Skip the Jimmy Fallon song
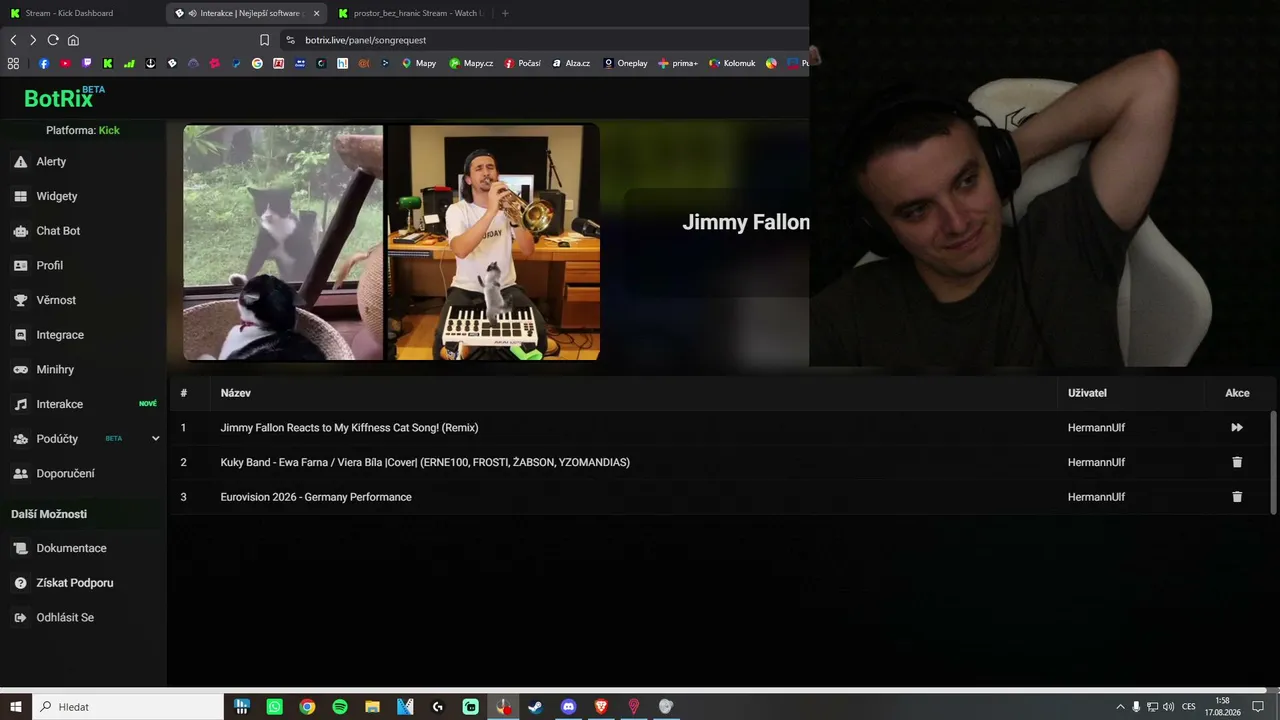 [x=1237, y=428]
